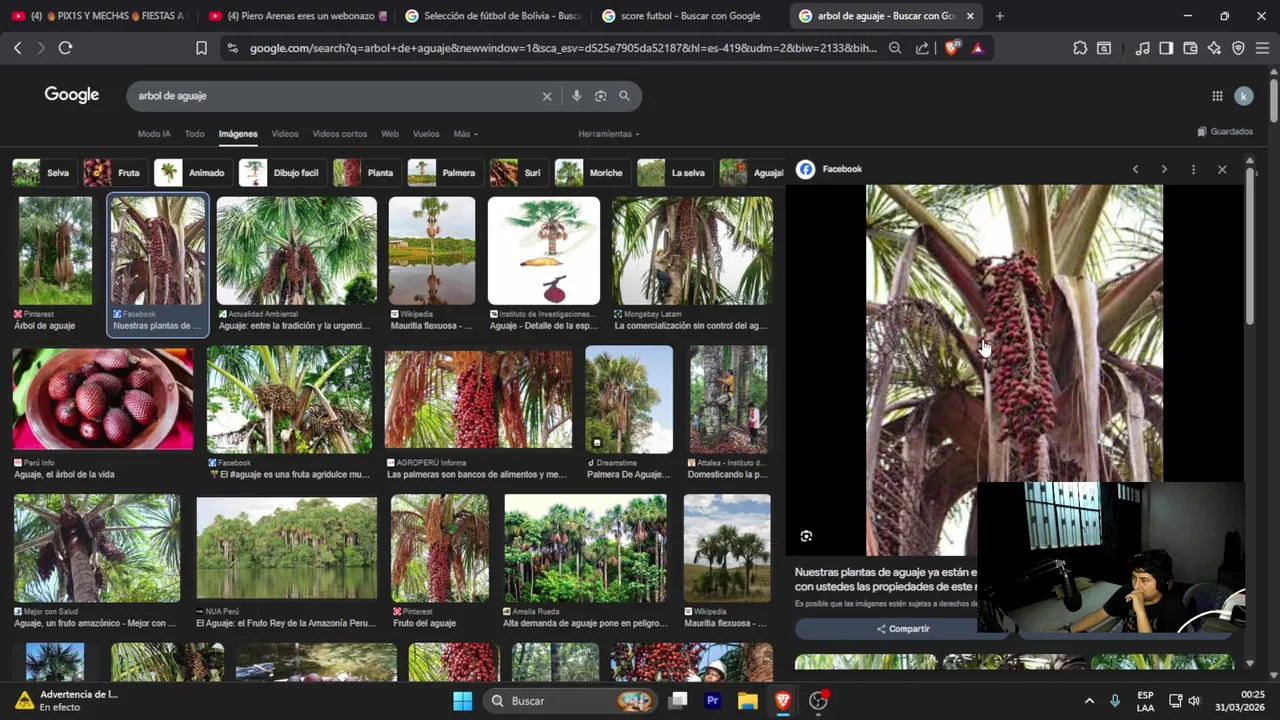Close the image preview panel
The image size is (1280, 720).
click(x=1222, y=169)
